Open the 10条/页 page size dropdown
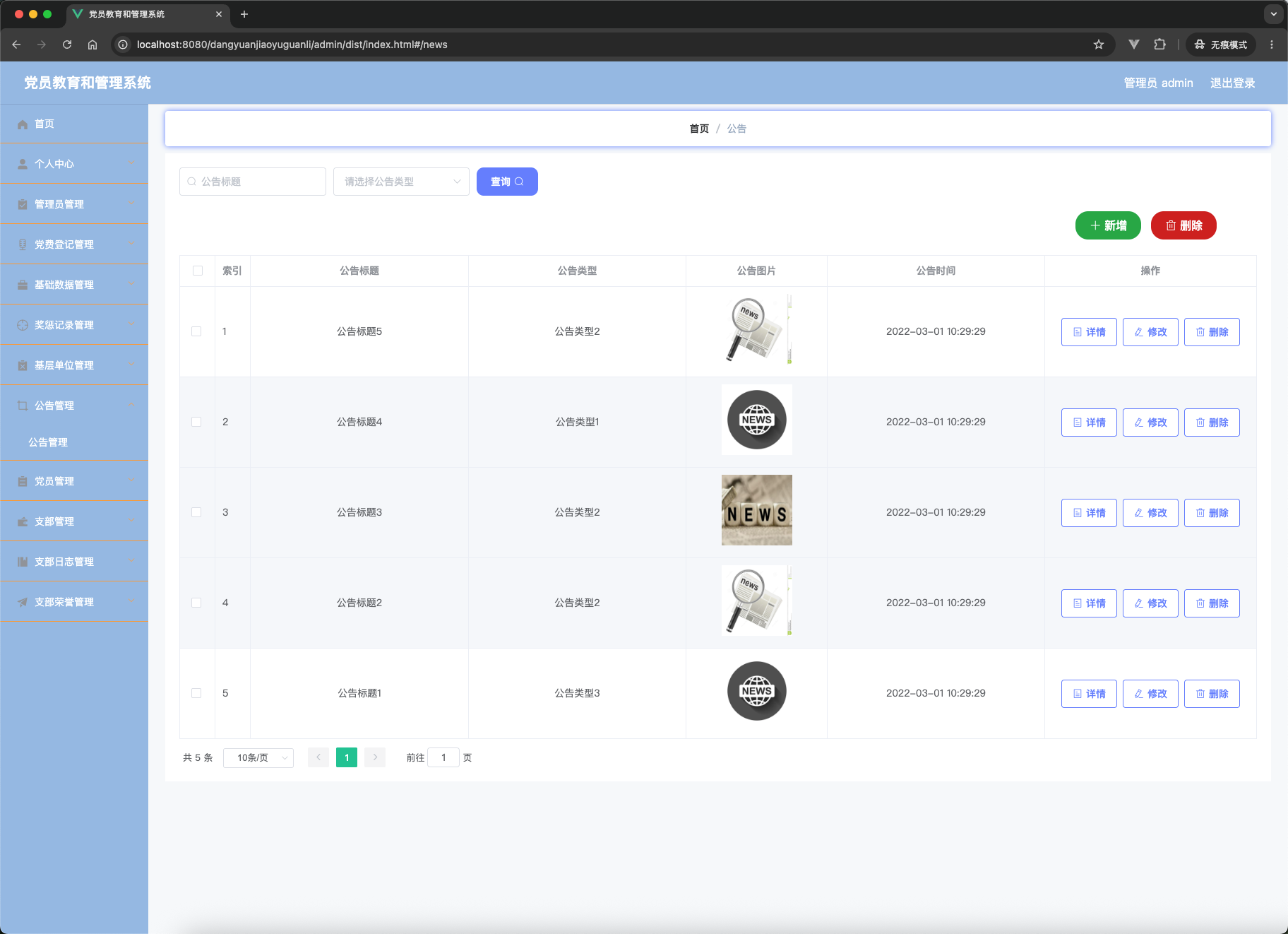Viewport: 1288px width, 934px height. click(x=258, y=757)
